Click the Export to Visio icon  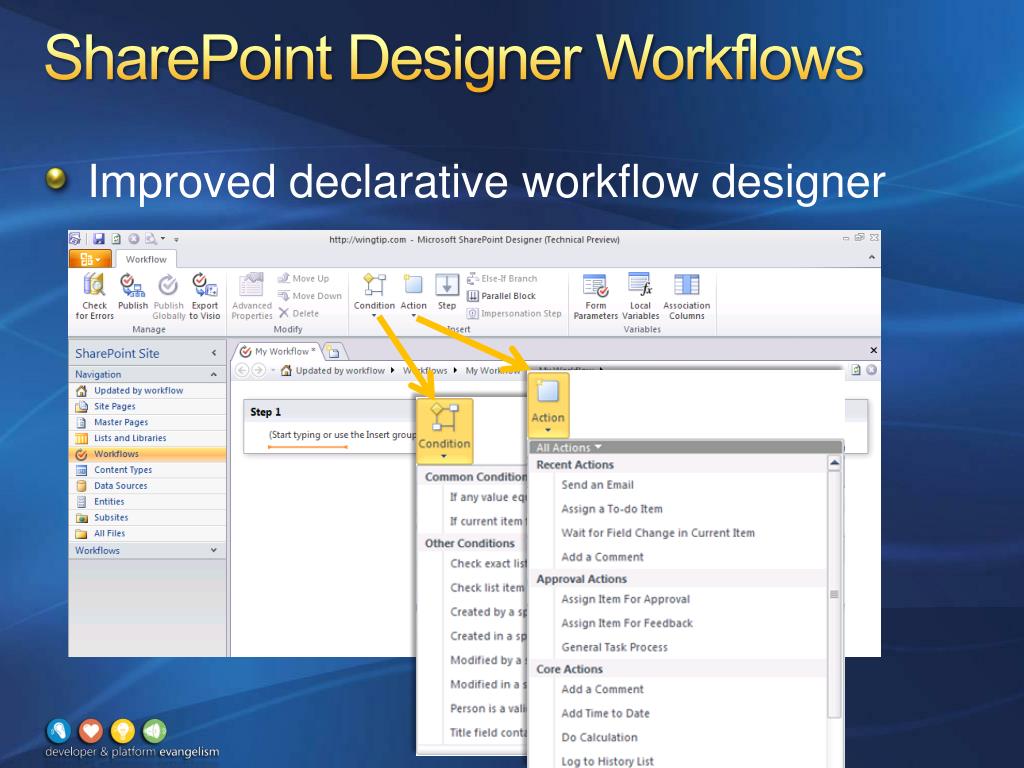coord(204,296)
